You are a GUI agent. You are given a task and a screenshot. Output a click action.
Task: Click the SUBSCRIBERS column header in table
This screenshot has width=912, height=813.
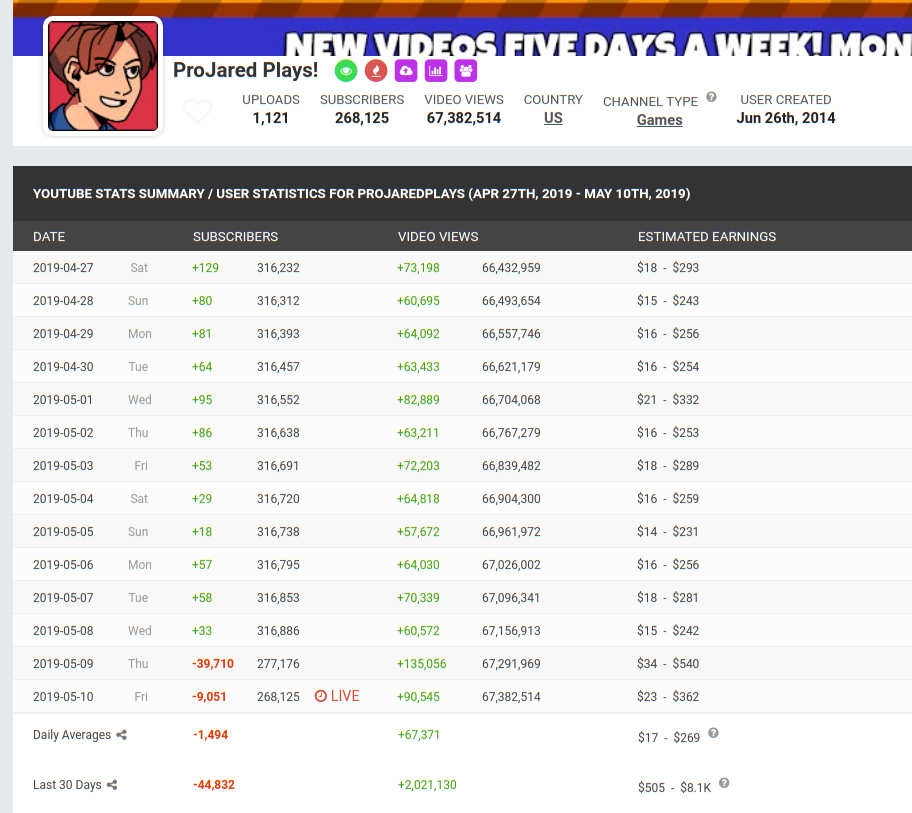236,237
